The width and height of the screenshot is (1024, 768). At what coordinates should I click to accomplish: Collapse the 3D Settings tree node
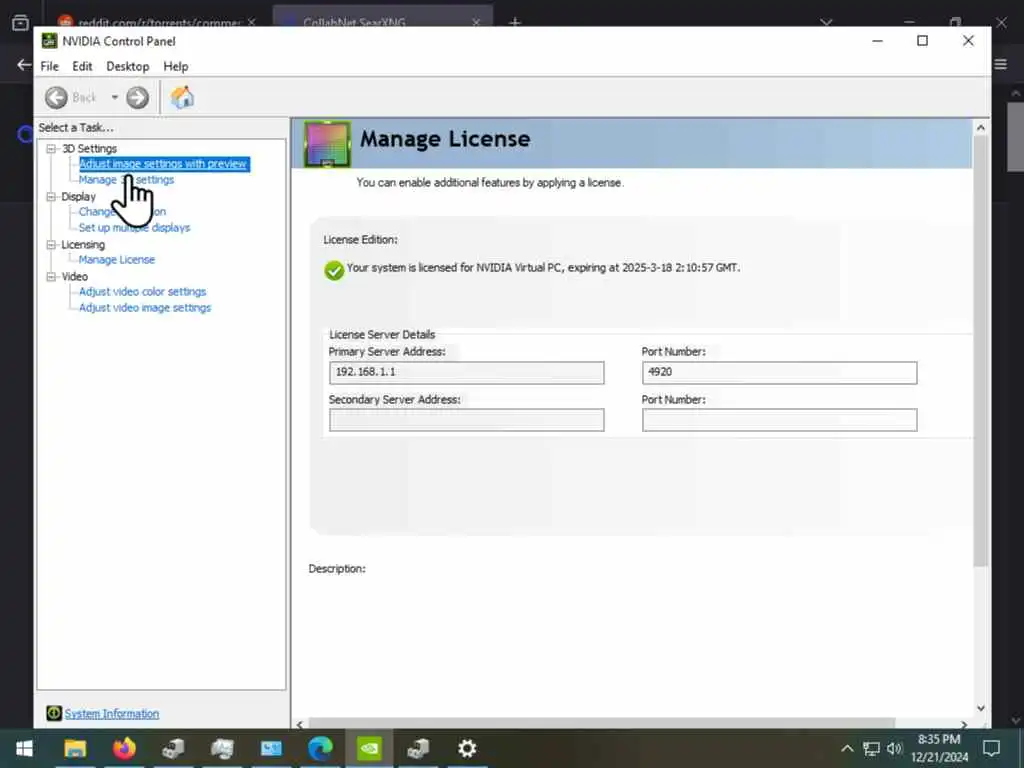pyautogui.click(x=51, y=149)
